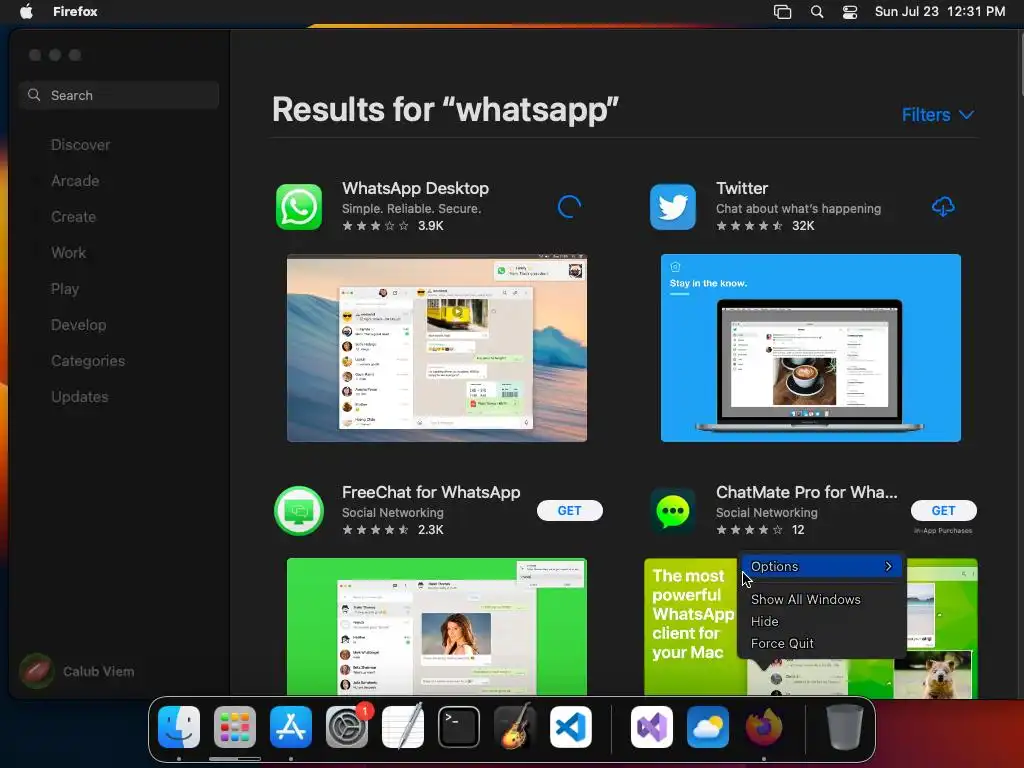The image size is (1024, 768).
Task: Open Spotlight search in the menu bar
Action: pos(816,12)
